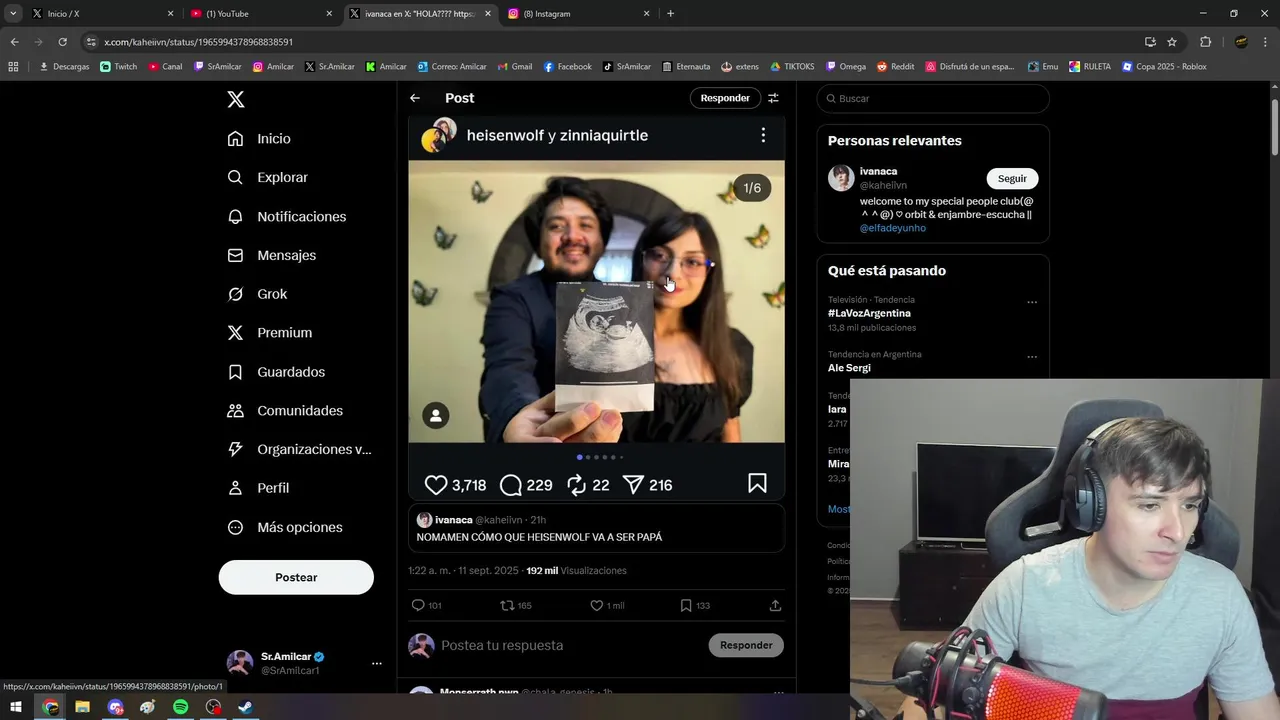The width and height of the screenshot is (1280, 720).
Task: Open more options for #LaVozArgentina trend
Action: click(x=1032, y=302)
